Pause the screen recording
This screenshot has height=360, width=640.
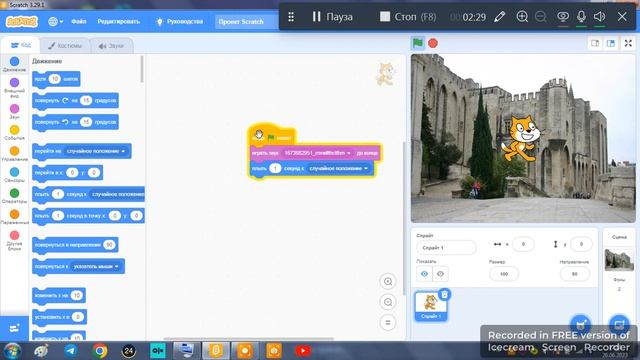(x=332, y=17)
